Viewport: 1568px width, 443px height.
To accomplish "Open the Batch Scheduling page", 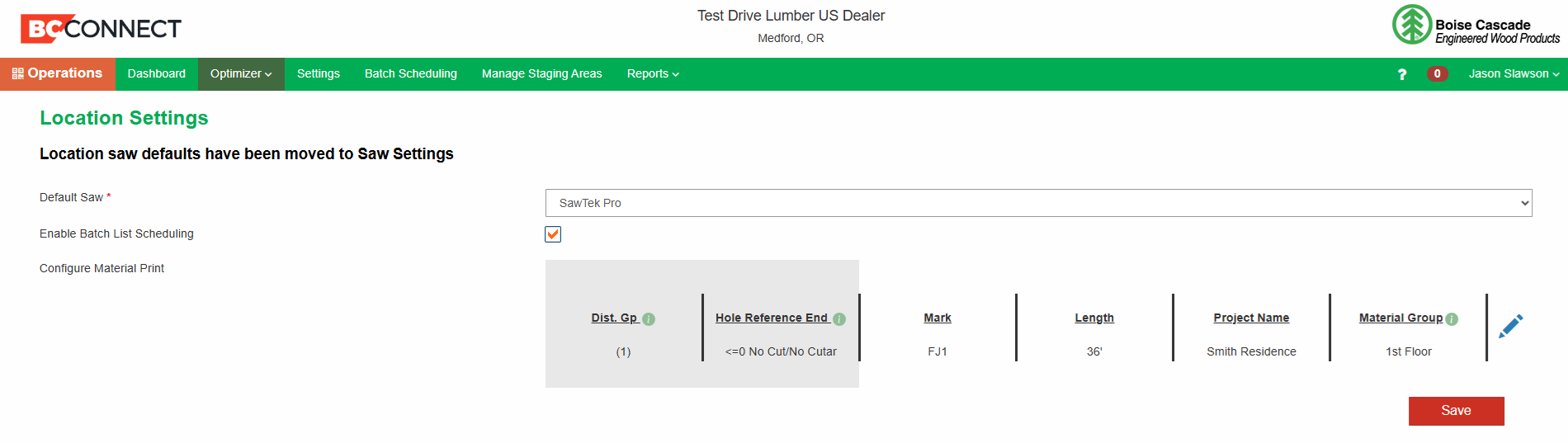I will pyautogui.click(x=411, y=74).
